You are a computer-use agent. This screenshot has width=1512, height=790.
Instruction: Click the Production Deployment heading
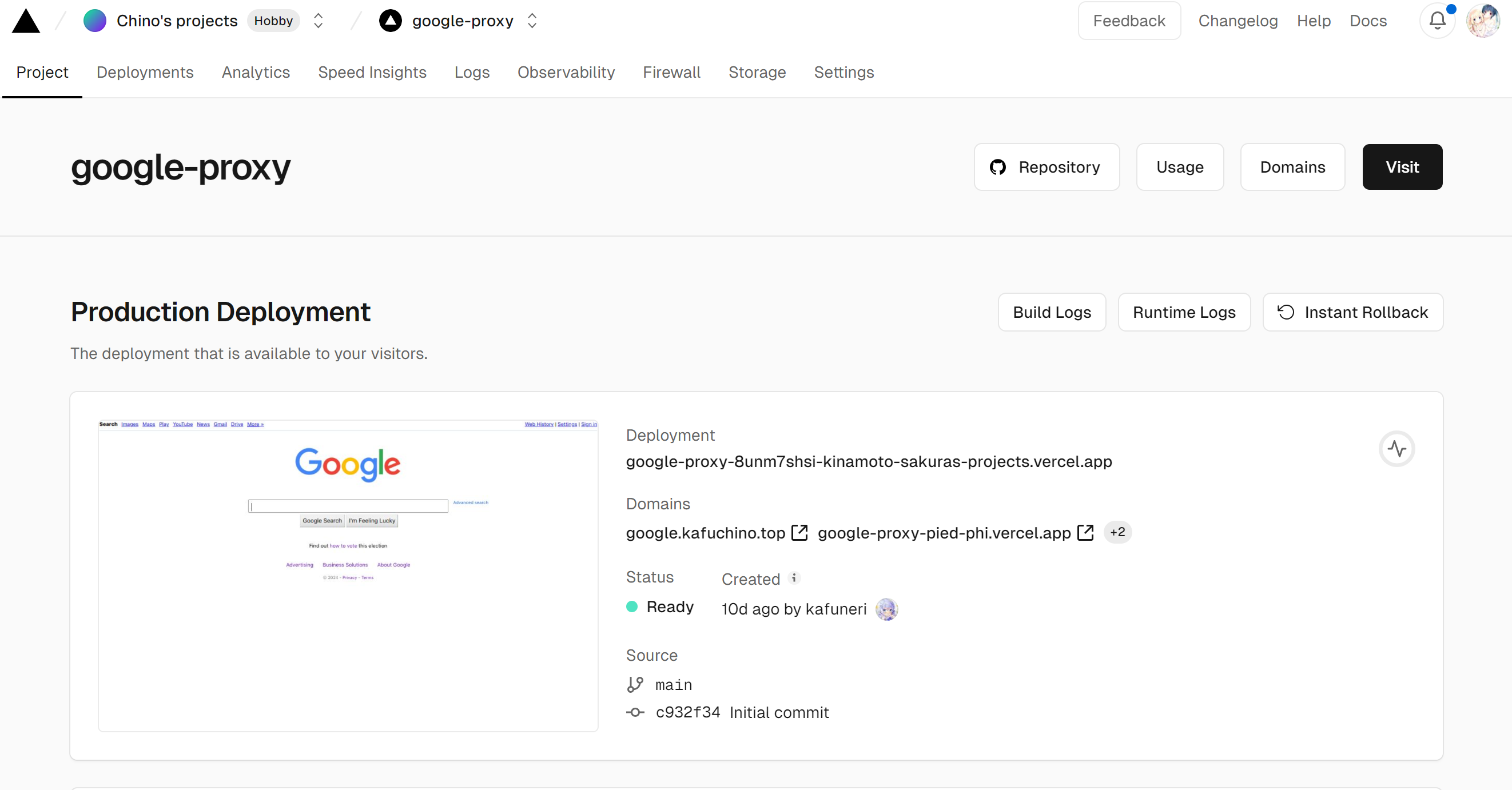click(220, 312)
